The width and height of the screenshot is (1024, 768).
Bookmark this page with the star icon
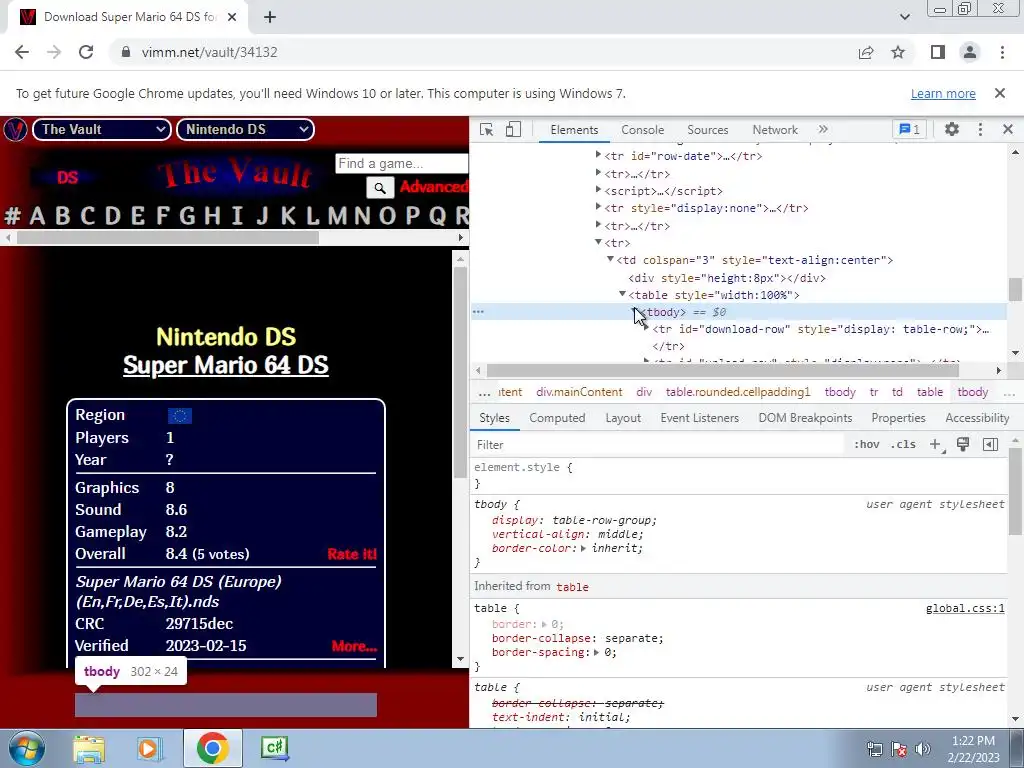(898, 52)
